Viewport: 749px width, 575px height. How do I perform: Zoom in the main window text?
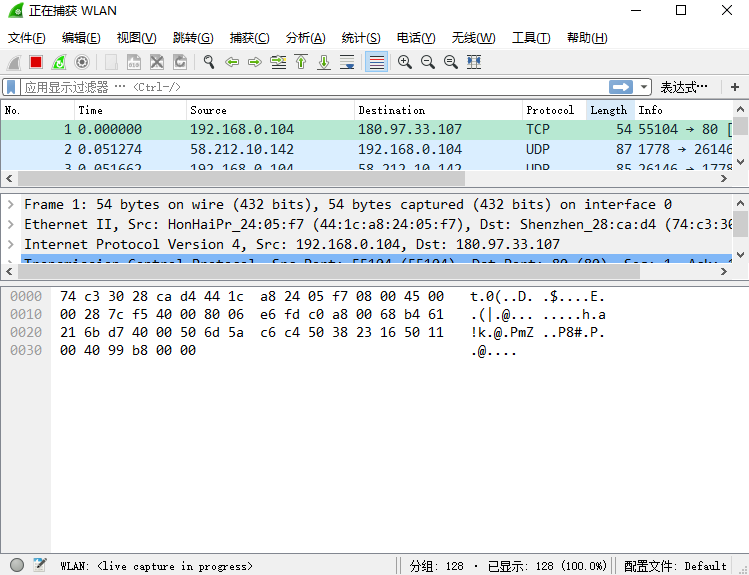405,62
